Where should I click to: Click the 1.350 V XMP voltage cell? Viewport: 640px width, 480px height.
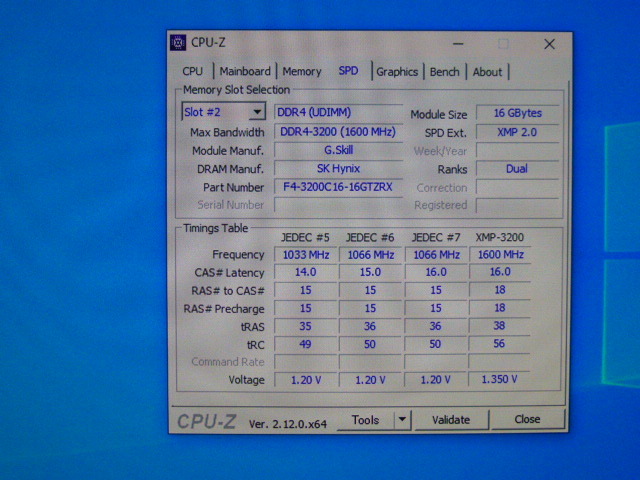[x=500, y=379]
